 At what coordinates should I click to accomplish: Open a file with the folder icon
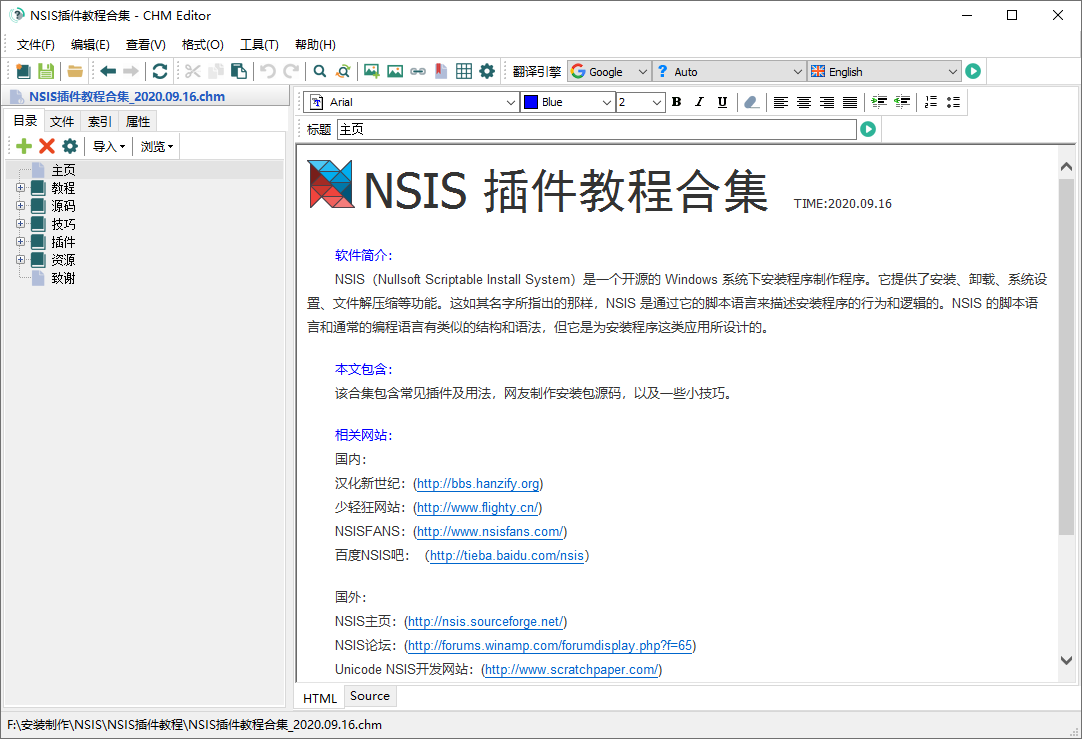(75, 71)
